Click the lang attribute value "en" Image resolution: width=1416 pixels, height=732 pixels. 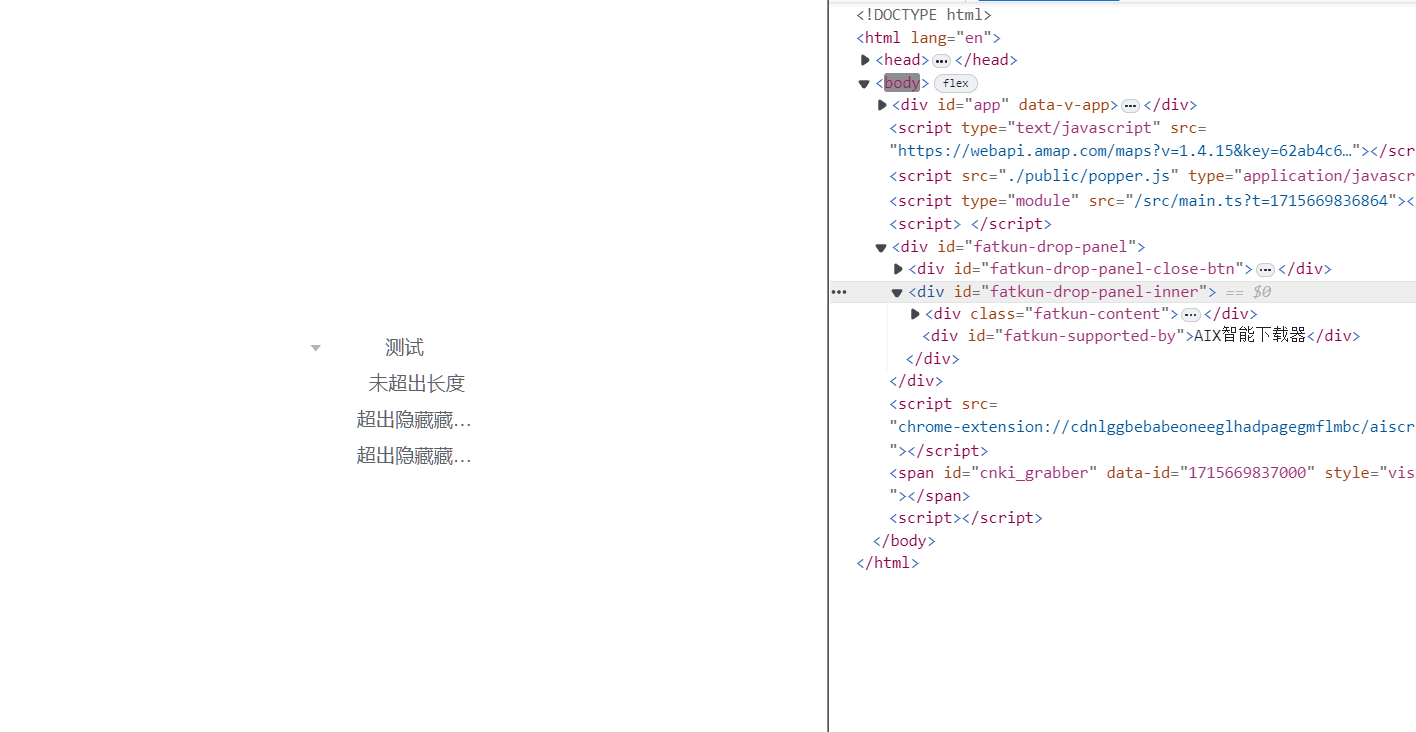pyautogui.click(x=974, y=38)
